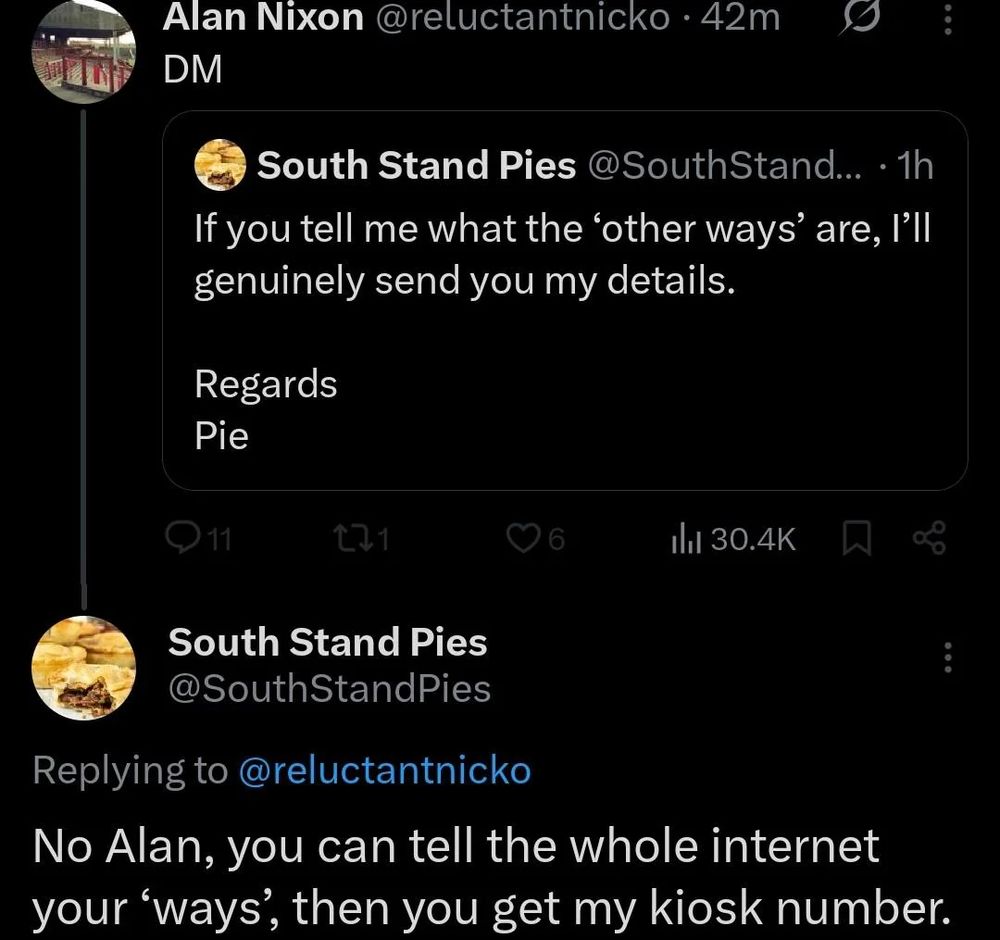
Task: Open the 42m timestamp of the tweet
Action: 740,16
